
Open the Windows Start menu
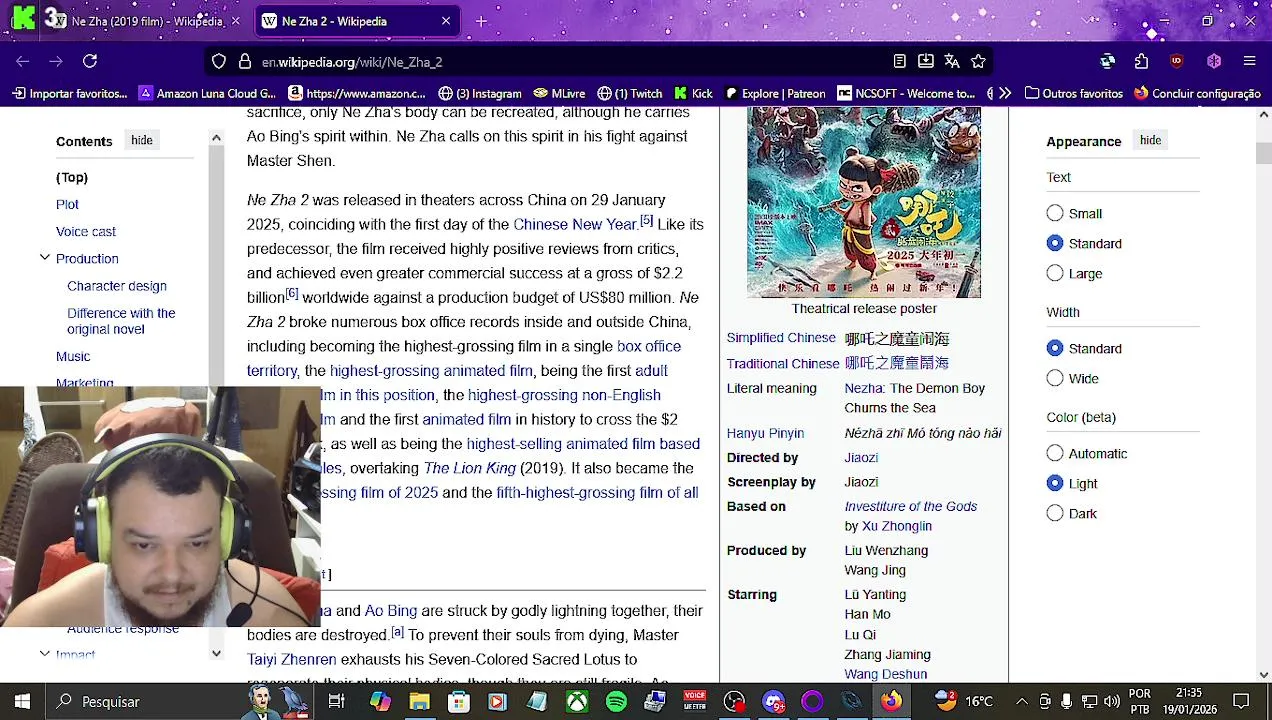click(x=22, y=701)
